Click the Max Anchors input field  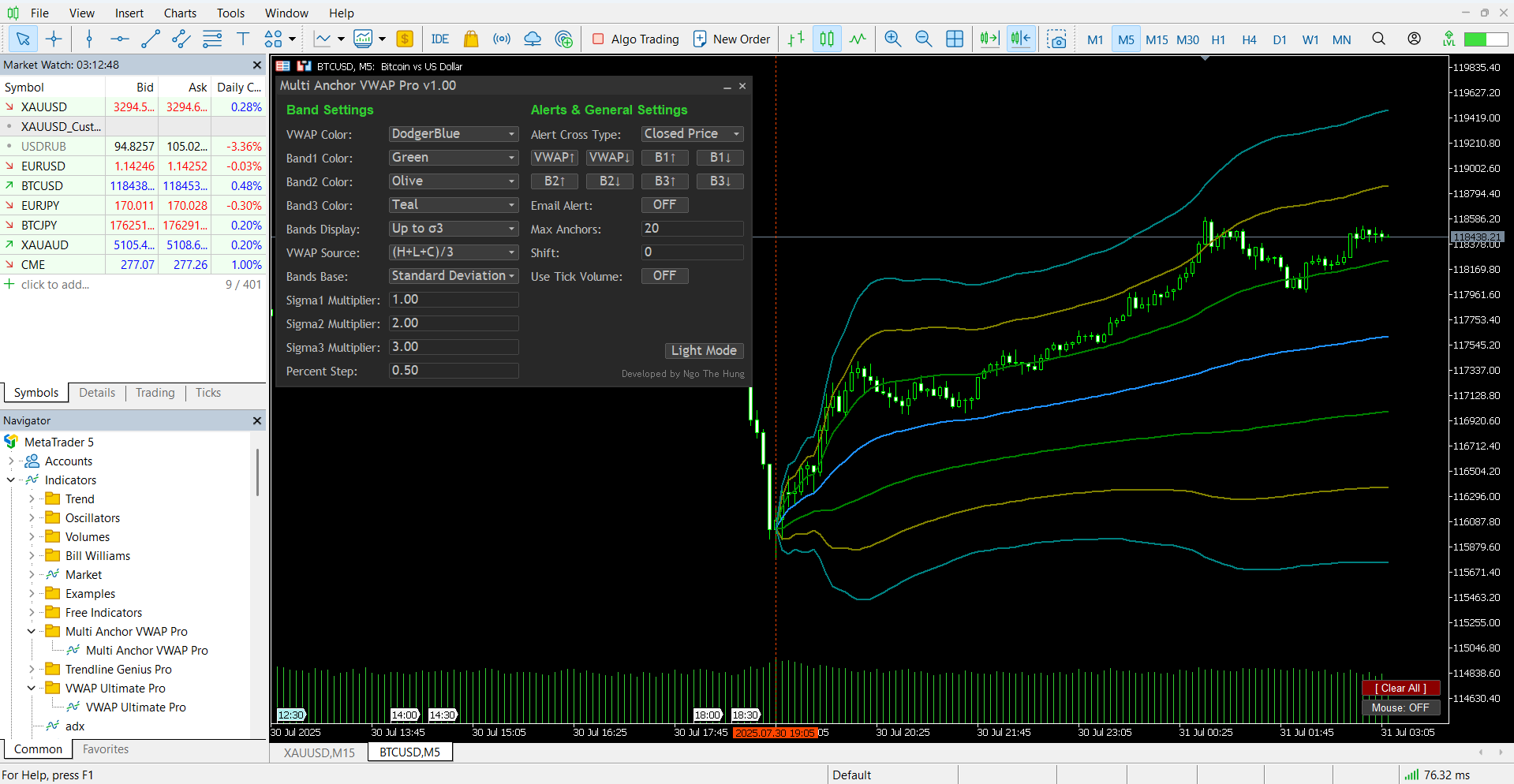[x=692, y=229]
